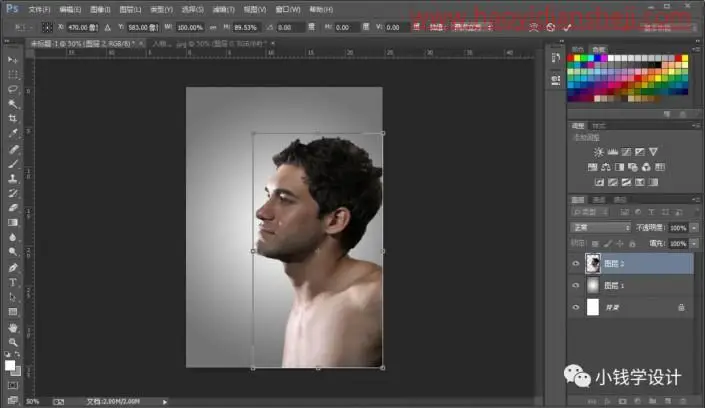Pick the red swatch in Swatches panel

point(571,58)
